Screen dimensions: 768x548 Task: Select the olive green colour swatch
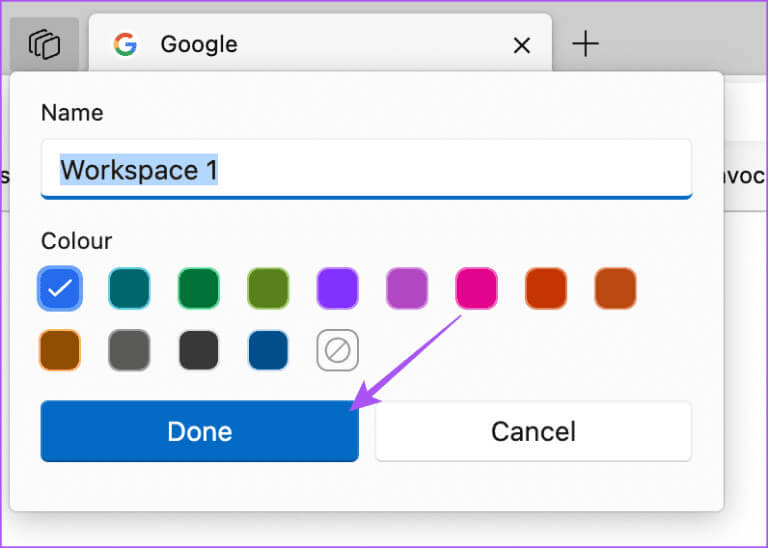point(268,288)
